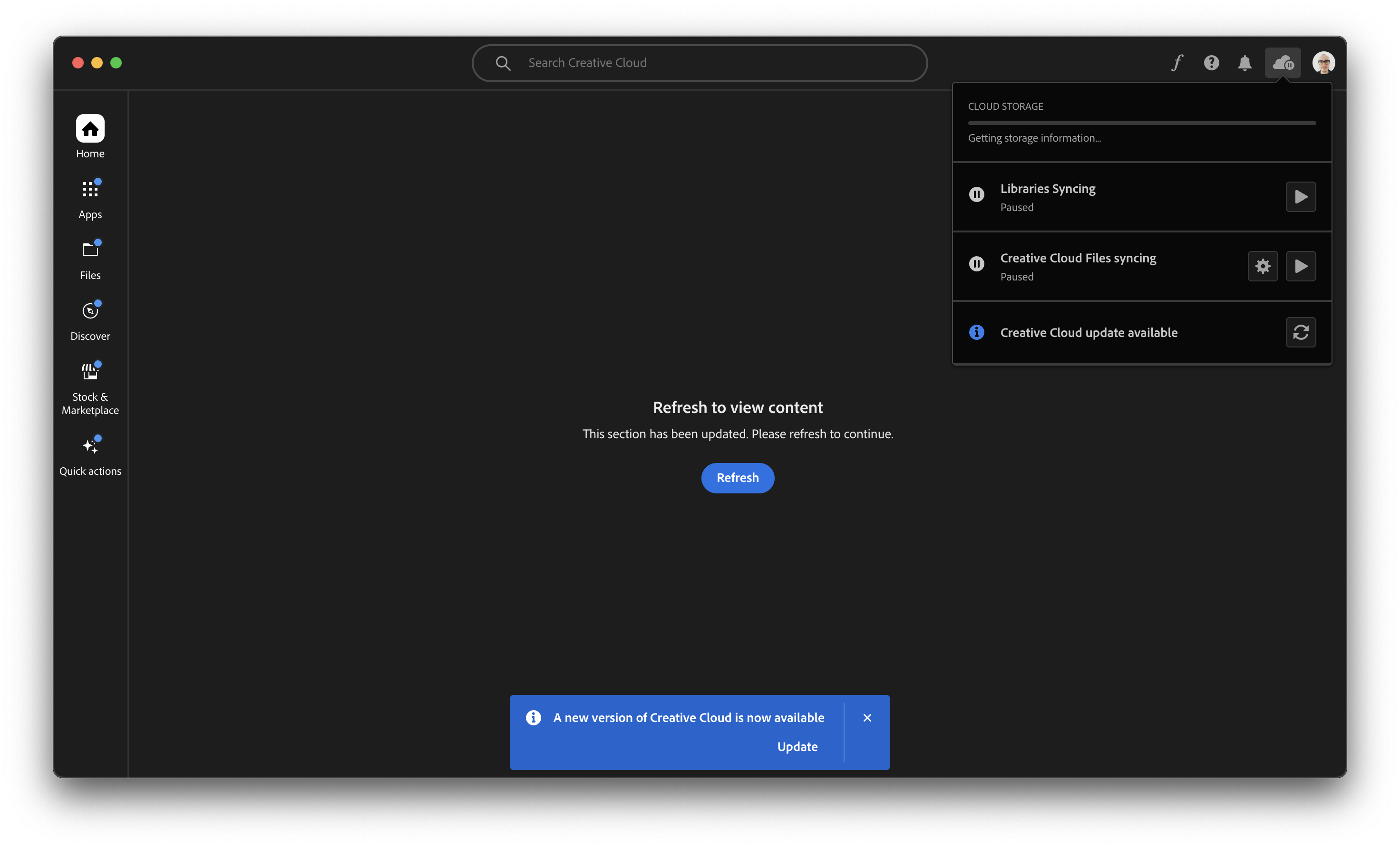Screen dimensions: 1400x848
Task: Open the Adobe Fonts icon
Action: tap(1177, 62)
